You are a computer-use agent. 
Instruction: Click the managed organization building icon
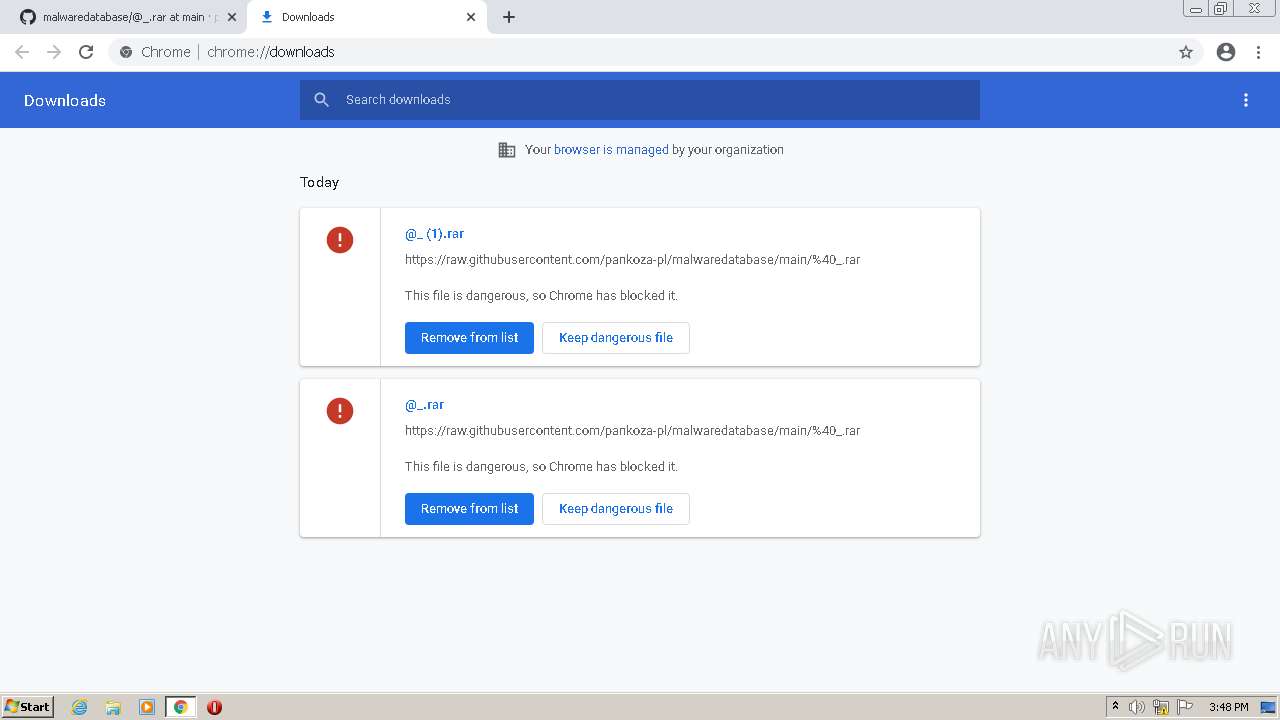tap(507, 150)
